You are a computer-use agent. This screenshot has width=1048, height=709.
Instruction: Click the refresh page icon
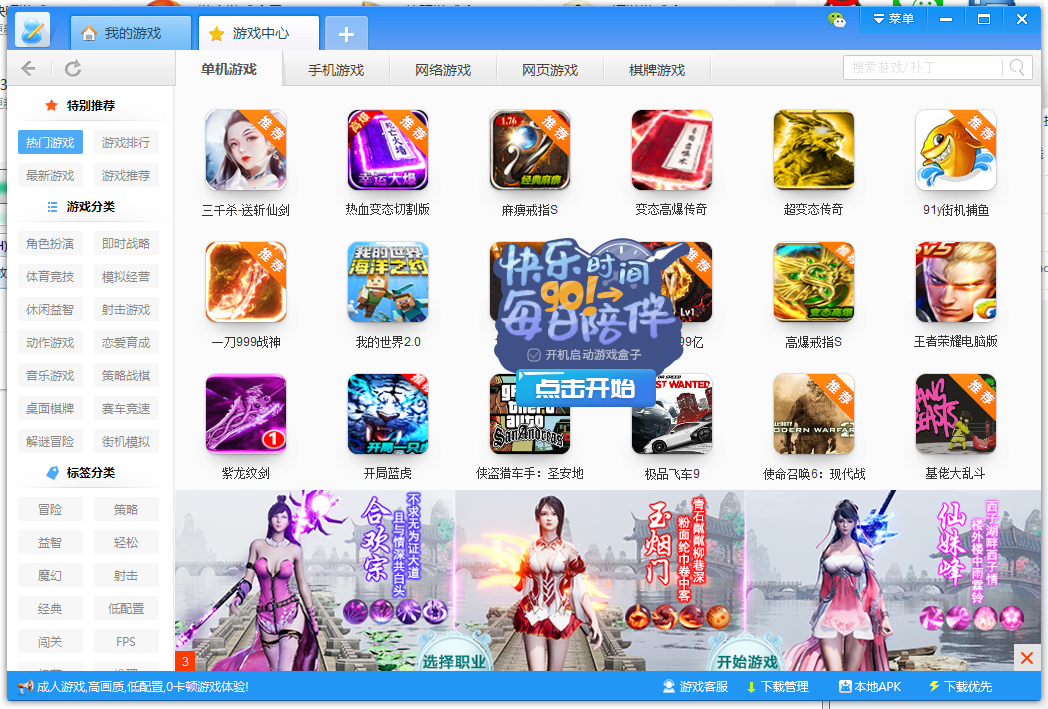point(73,68)
